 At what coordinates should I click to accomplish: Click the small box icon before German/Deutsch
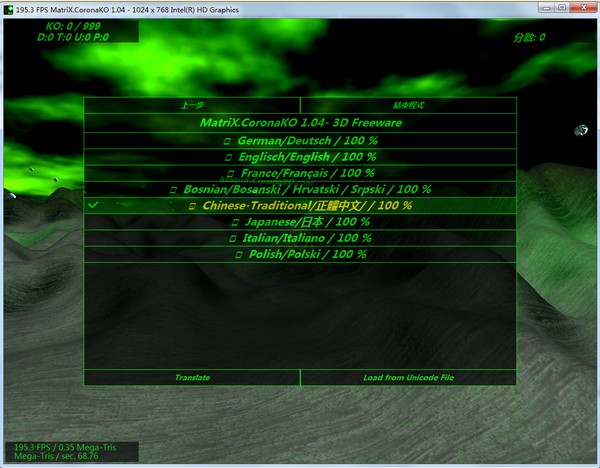227,141
